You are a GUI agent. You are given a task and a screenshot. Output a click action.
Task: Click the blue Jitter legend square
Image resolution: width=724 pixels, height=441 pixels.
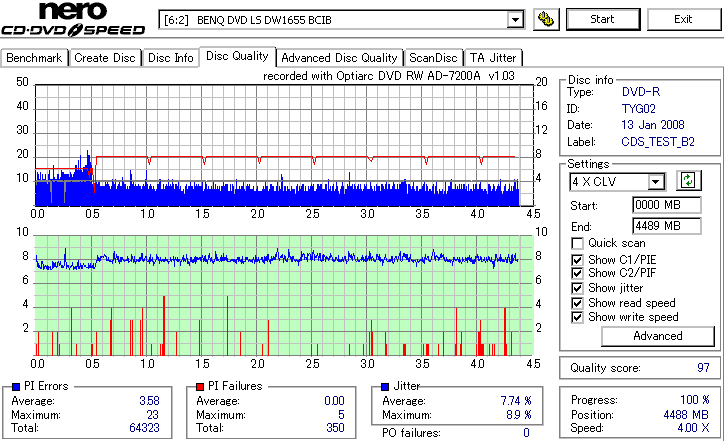[385, 387]
